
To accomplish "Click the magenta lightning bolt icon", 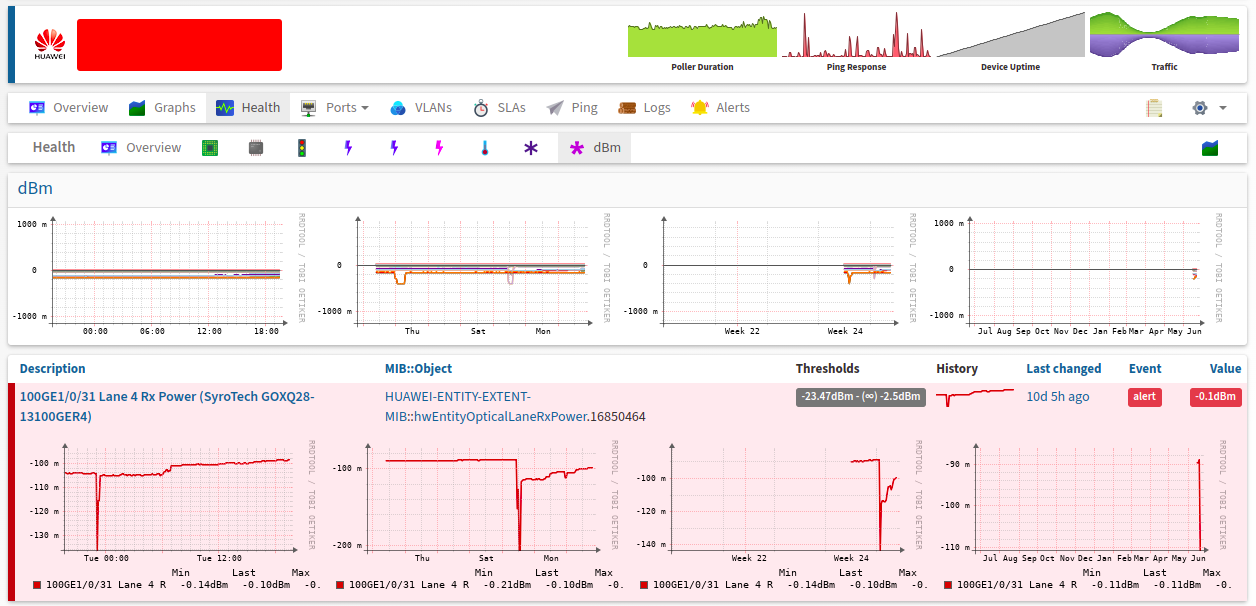I will (438, 148).
